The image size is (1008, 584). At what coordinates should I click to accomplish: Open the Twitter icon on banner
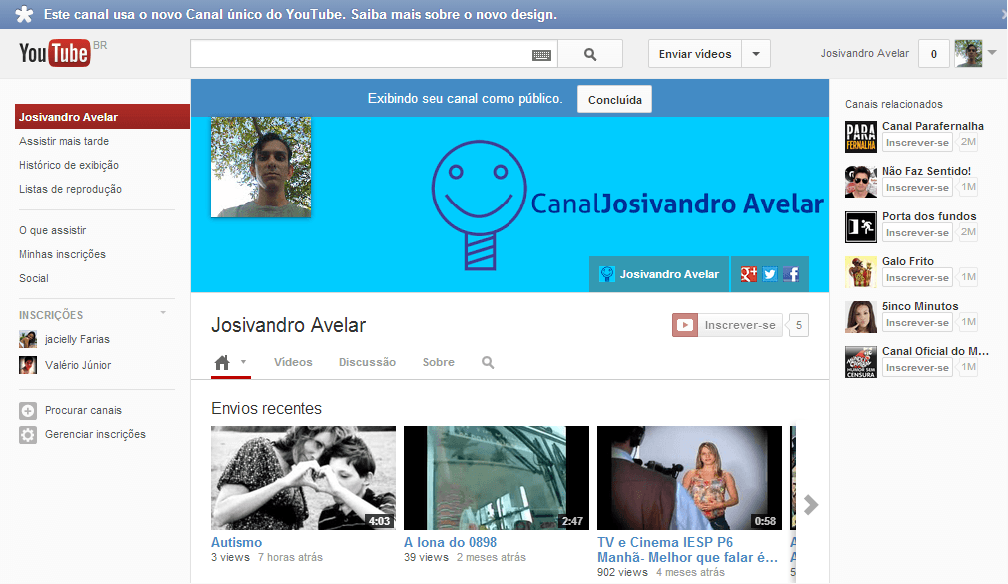tap(770, 274)
